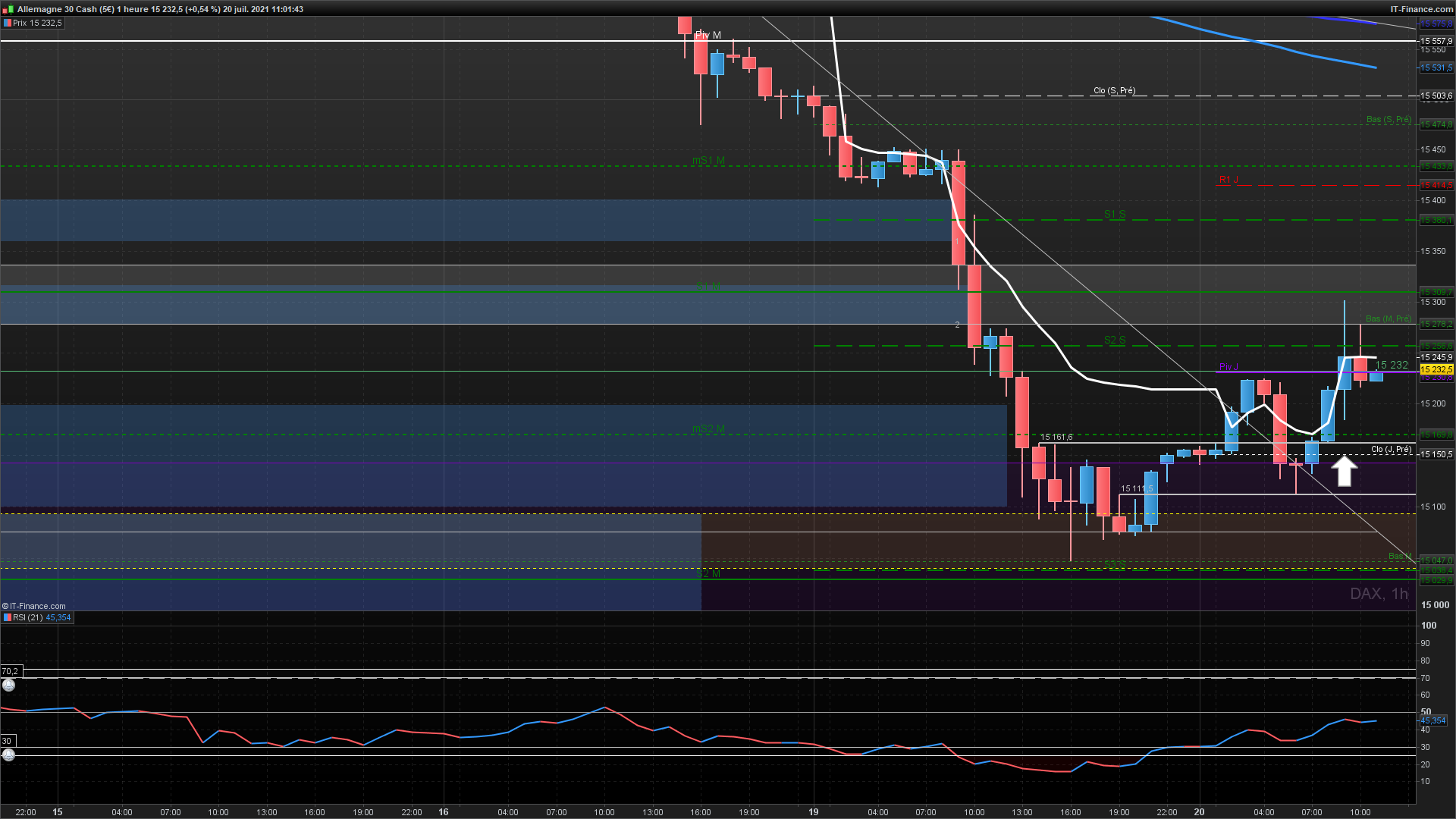Click the Clo (S, Pré) line label
This screenshot has width=1456, height=819.
(x=1114, y=91)
